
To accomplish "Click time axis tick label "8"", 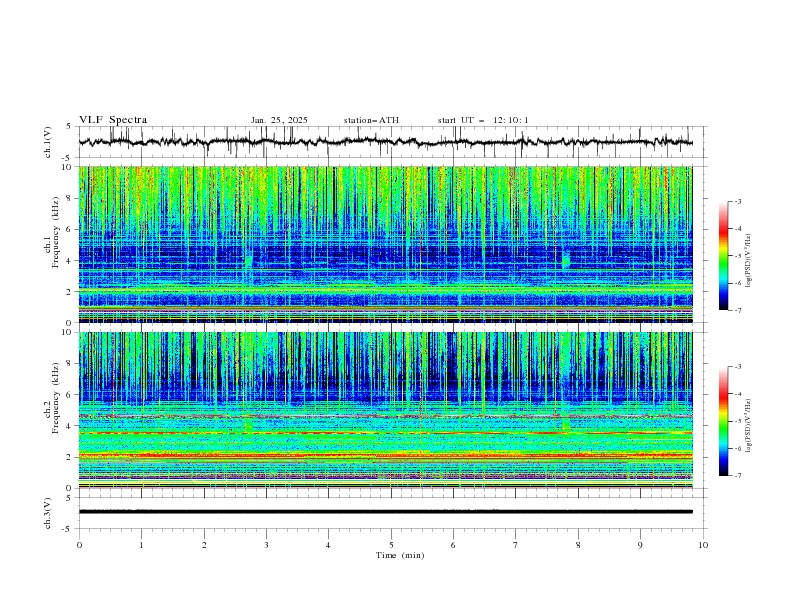I will pyautogui.click(x=578, y=545).
